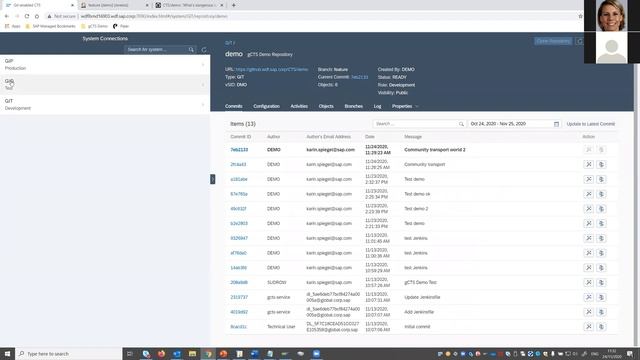
Task: Open Properties tab dropdown arrow
Action: coord(417,106)
